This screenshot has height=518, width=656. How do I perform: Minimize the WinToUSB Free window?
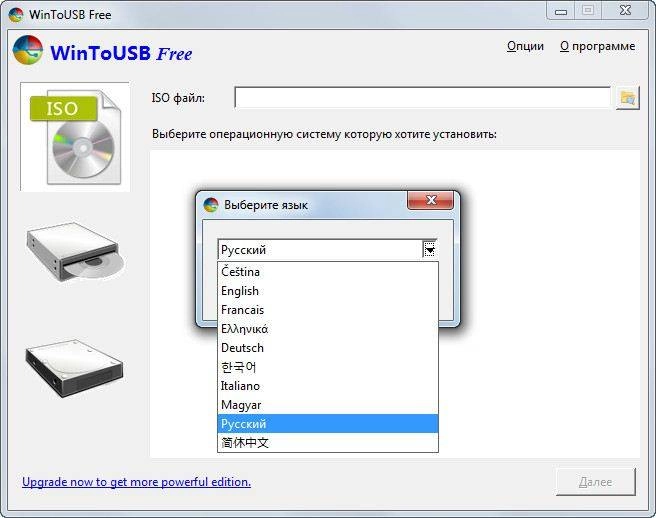tap(561, 11)
